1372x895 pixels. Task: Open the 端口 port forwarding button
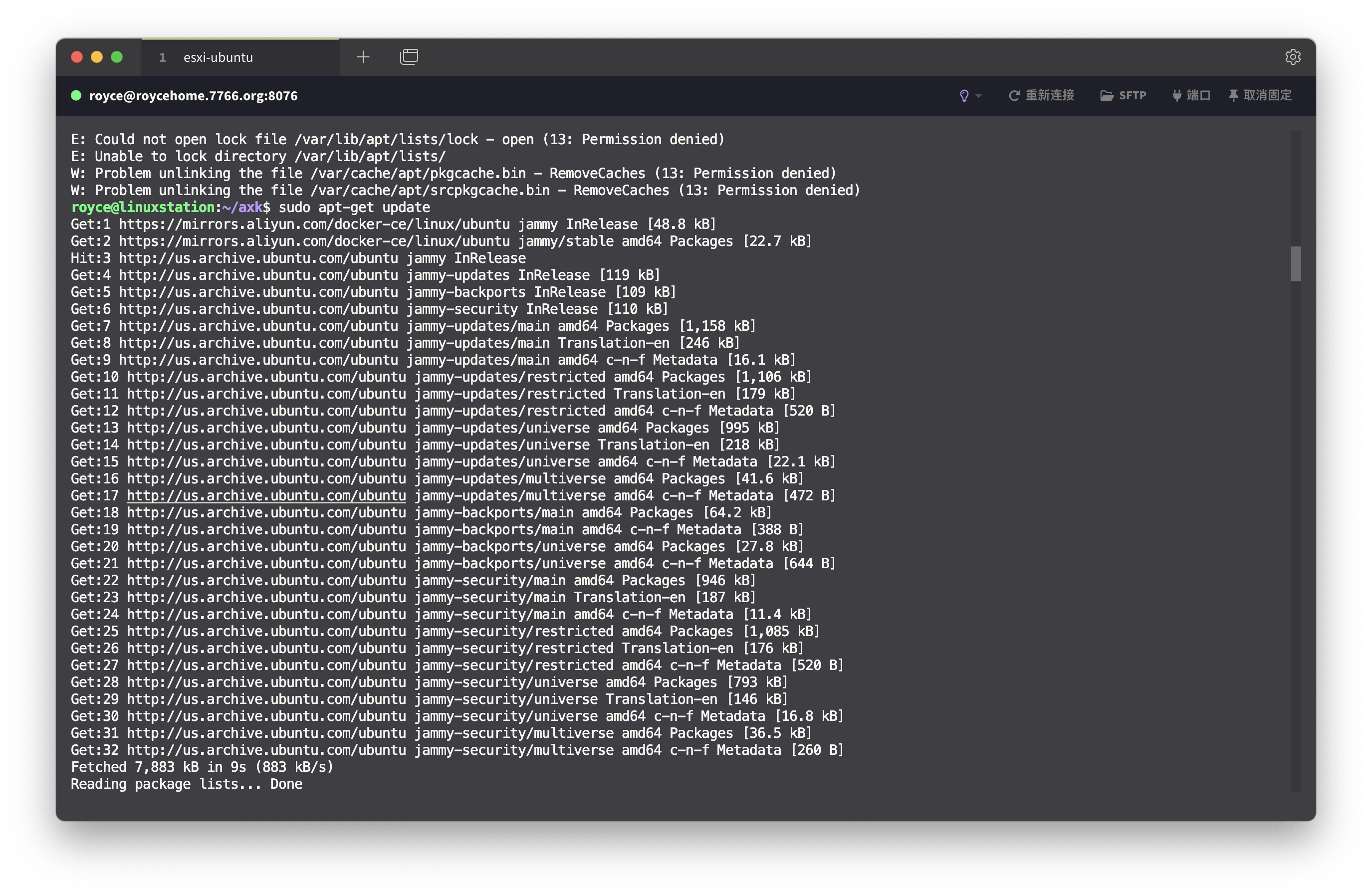tap(1191, 96)
